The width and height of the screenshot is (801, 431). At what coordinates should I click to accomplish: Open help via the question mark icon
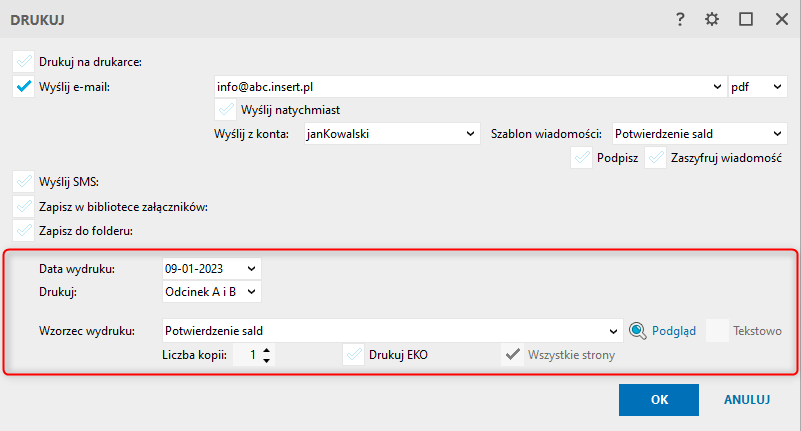[680, 19]
